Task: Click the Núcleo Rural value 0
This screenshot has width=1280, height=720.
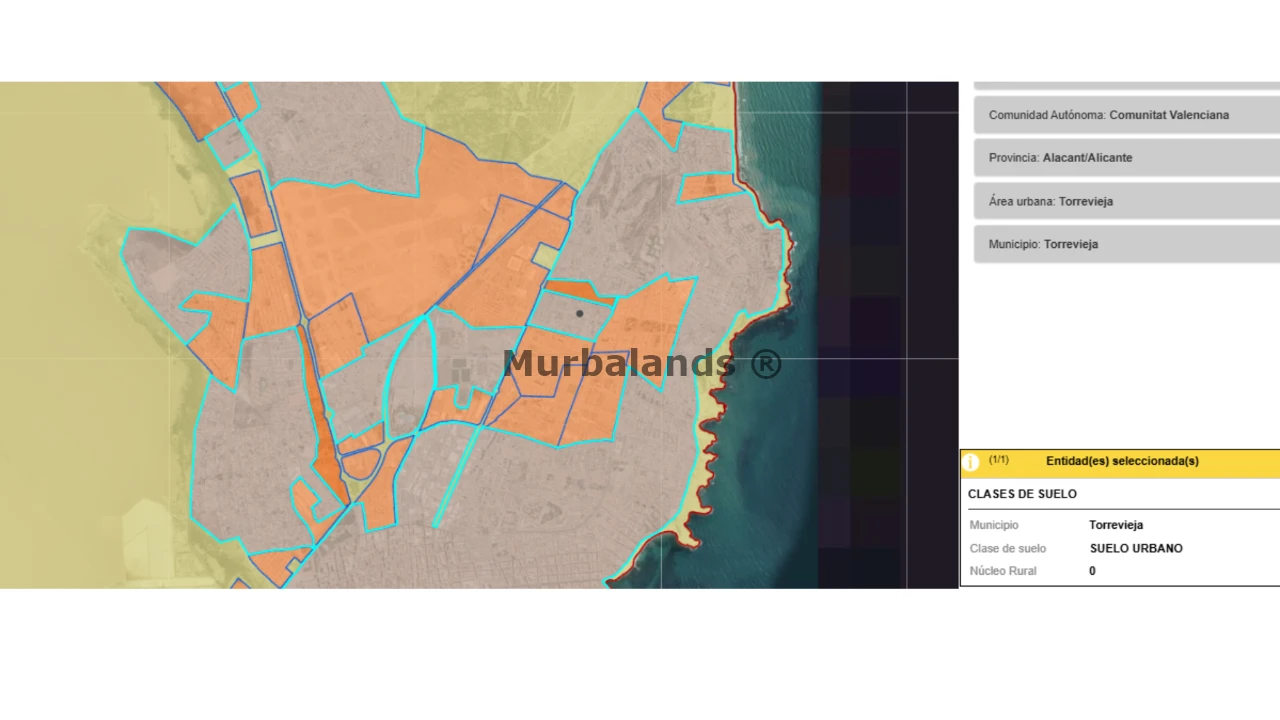Action: [x=1092, y=571]
